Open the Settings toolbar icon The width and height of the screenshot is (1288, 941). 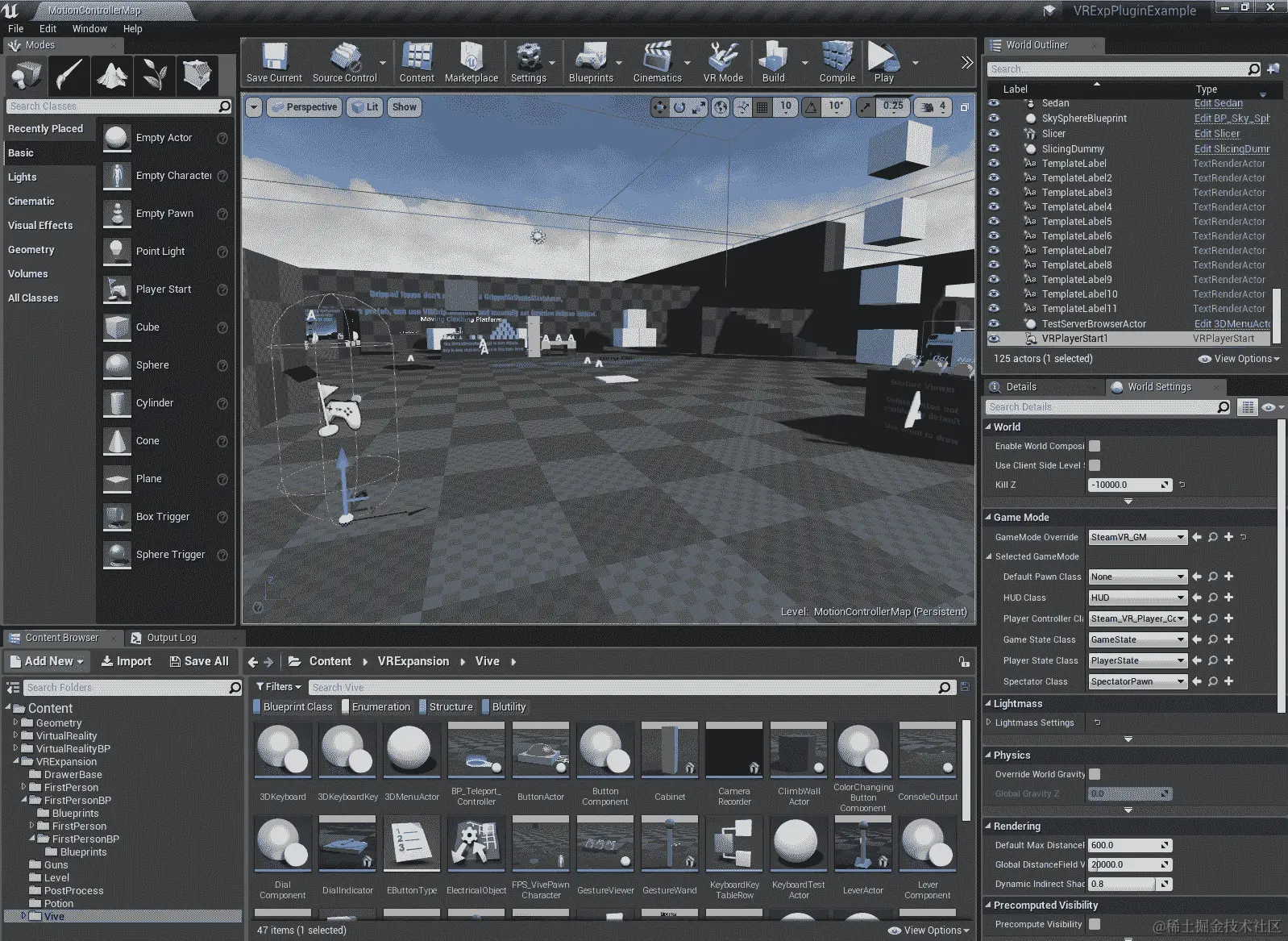coord(528,63)
